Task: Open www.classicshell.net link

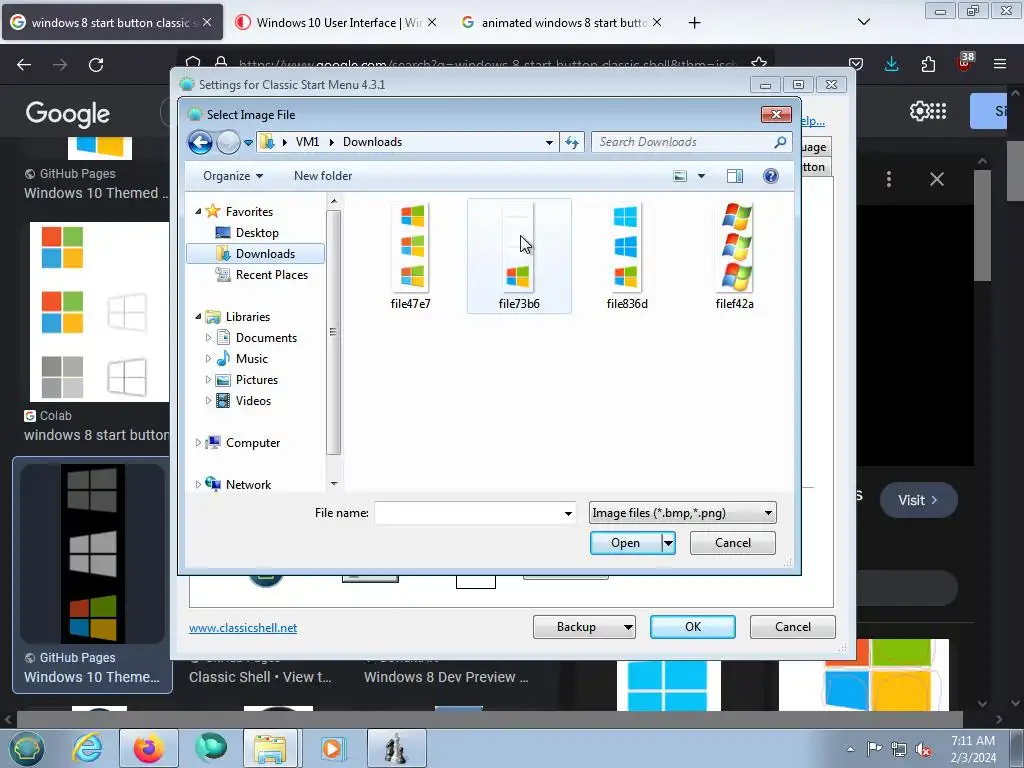Action: click(x=243, y=628)
